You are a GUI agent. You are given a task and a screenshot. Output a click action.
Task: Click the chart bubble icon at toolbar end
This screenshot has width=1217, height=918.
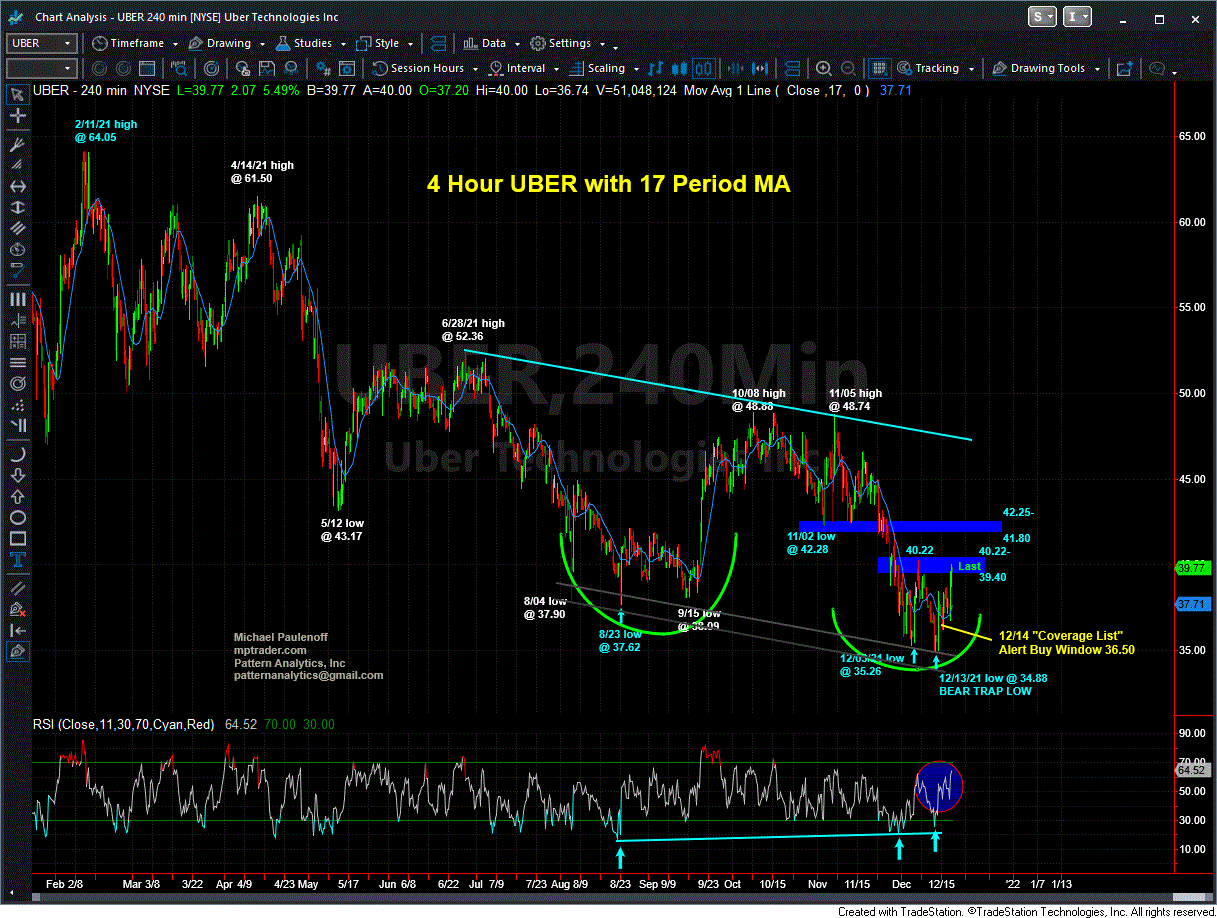pyautogui.click(x=1157, y=69)
